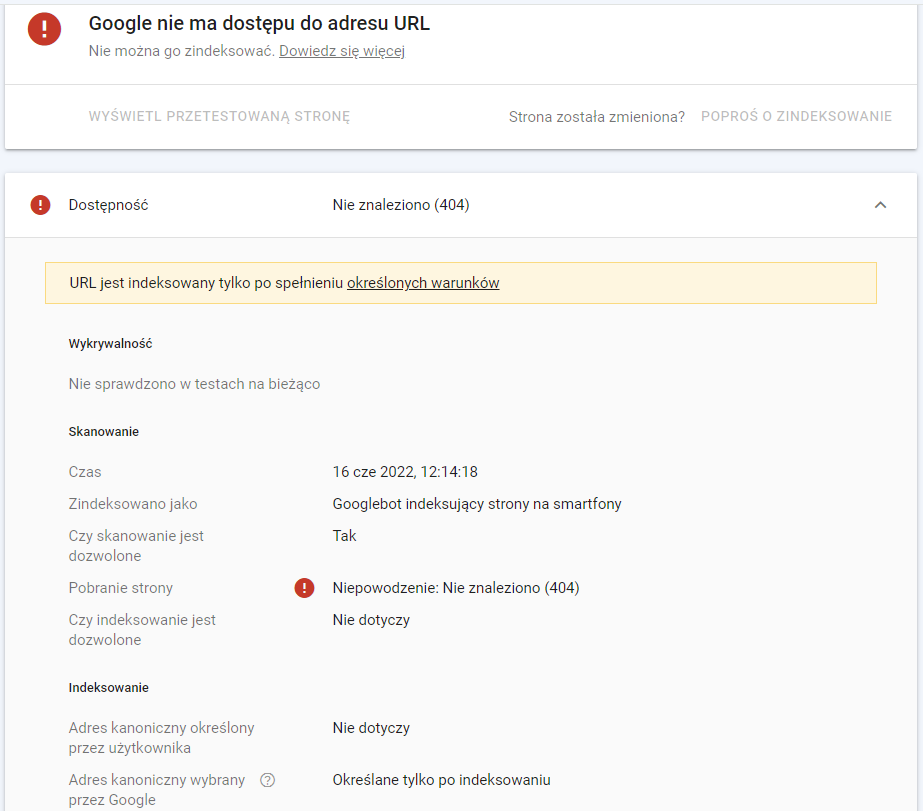Click 'Nie sprawdzono w testach na bieżąco'

point(194,384)
